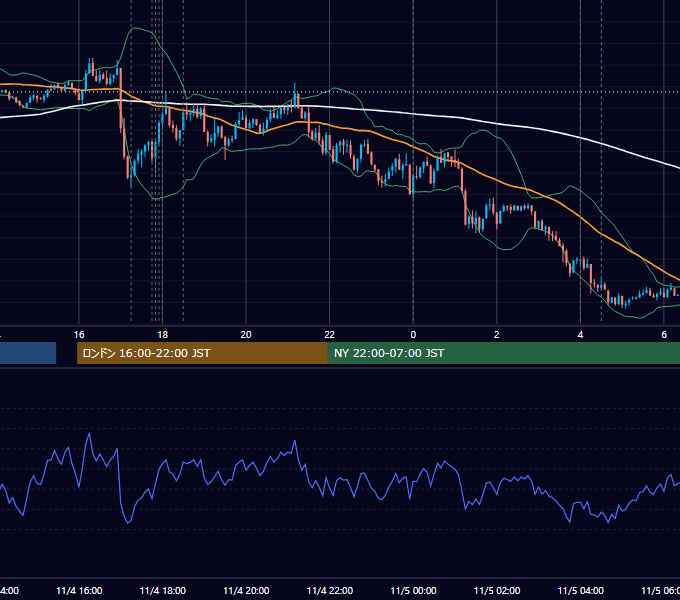Click the ロンドン 16:00-22:00 JST session bar
Viewport: 680px width, 600px height.
(202, 353)
